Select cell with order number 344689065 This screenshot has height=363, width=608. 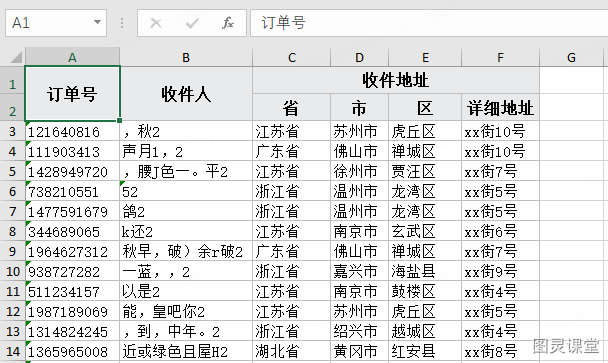click(73, 232)
